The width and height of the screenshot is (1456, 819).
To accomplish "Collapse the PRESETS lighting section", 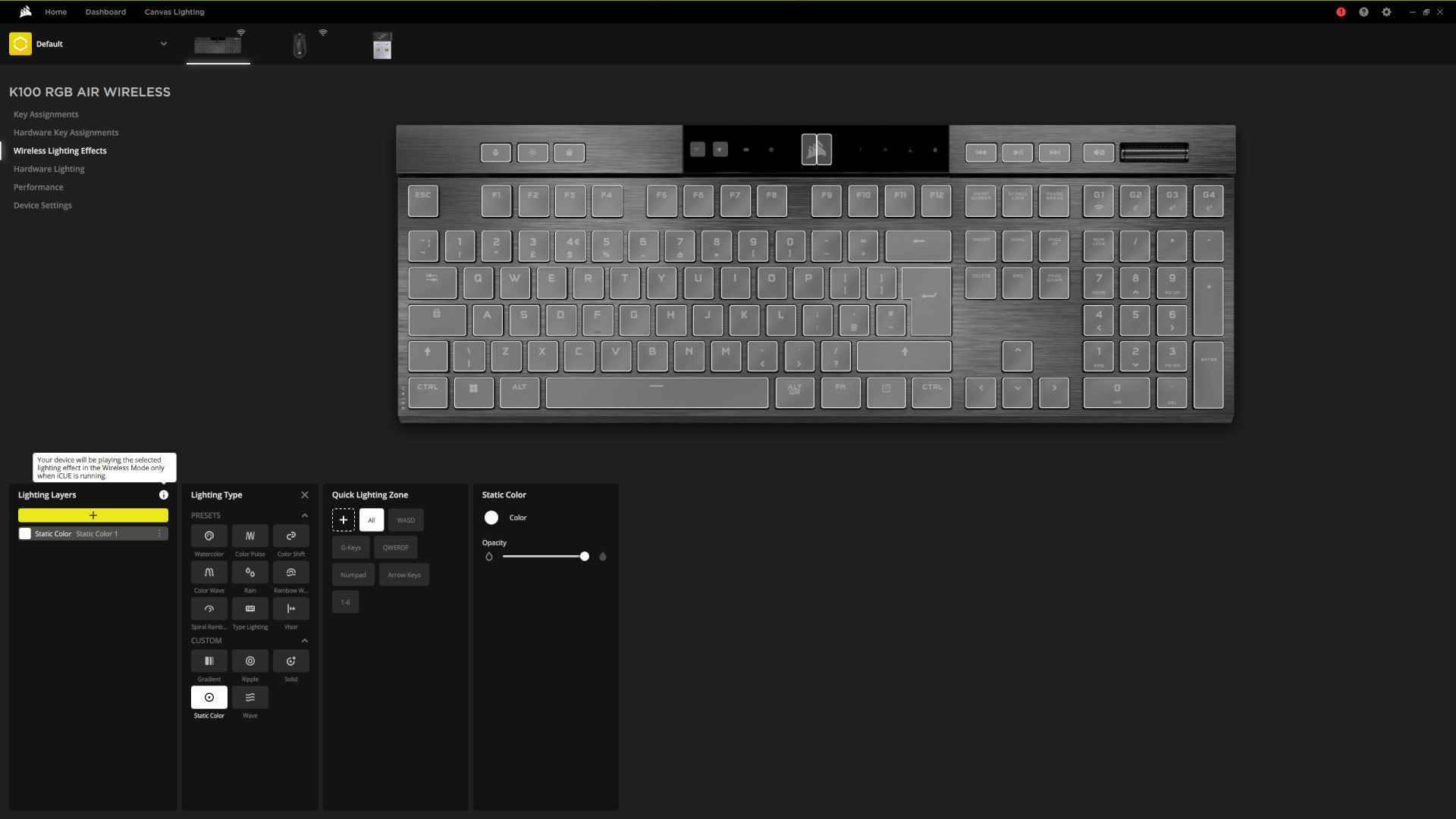I will (305, 515).
